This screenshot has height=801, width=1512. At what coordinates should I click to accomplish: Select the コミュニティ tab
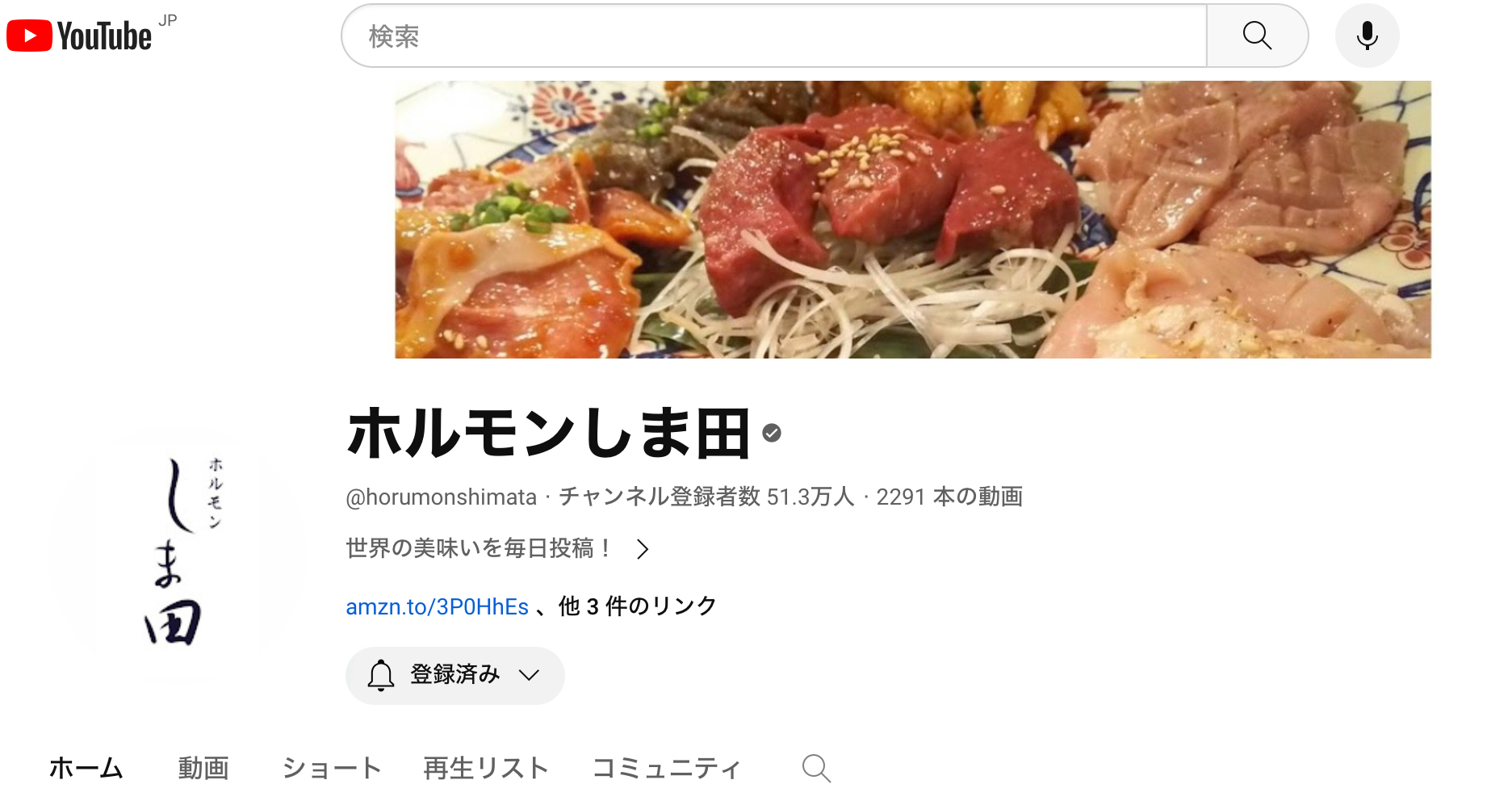pyautogui.click(x=666, y=768)
